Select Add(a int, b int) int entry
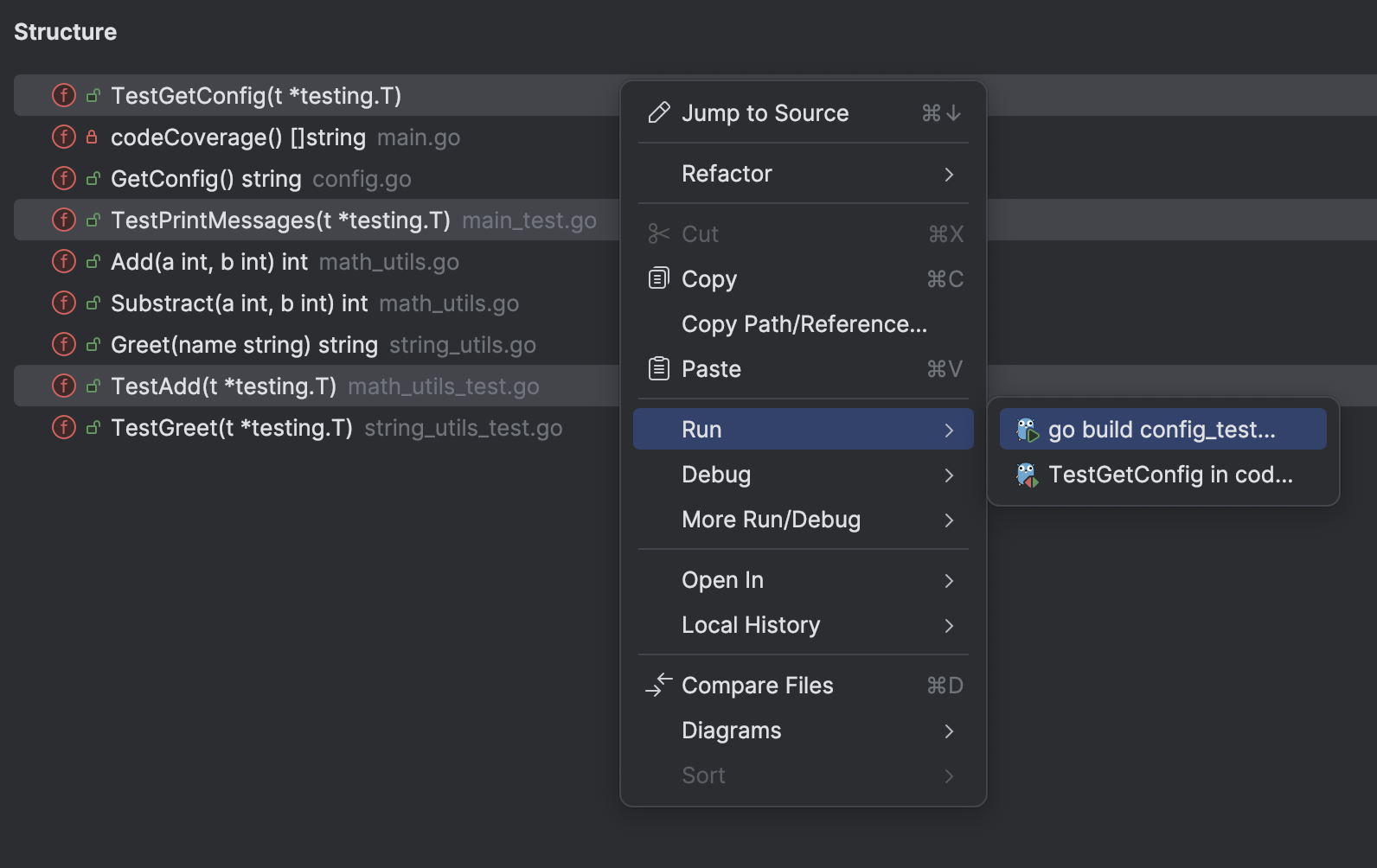 tap(209, 262)
